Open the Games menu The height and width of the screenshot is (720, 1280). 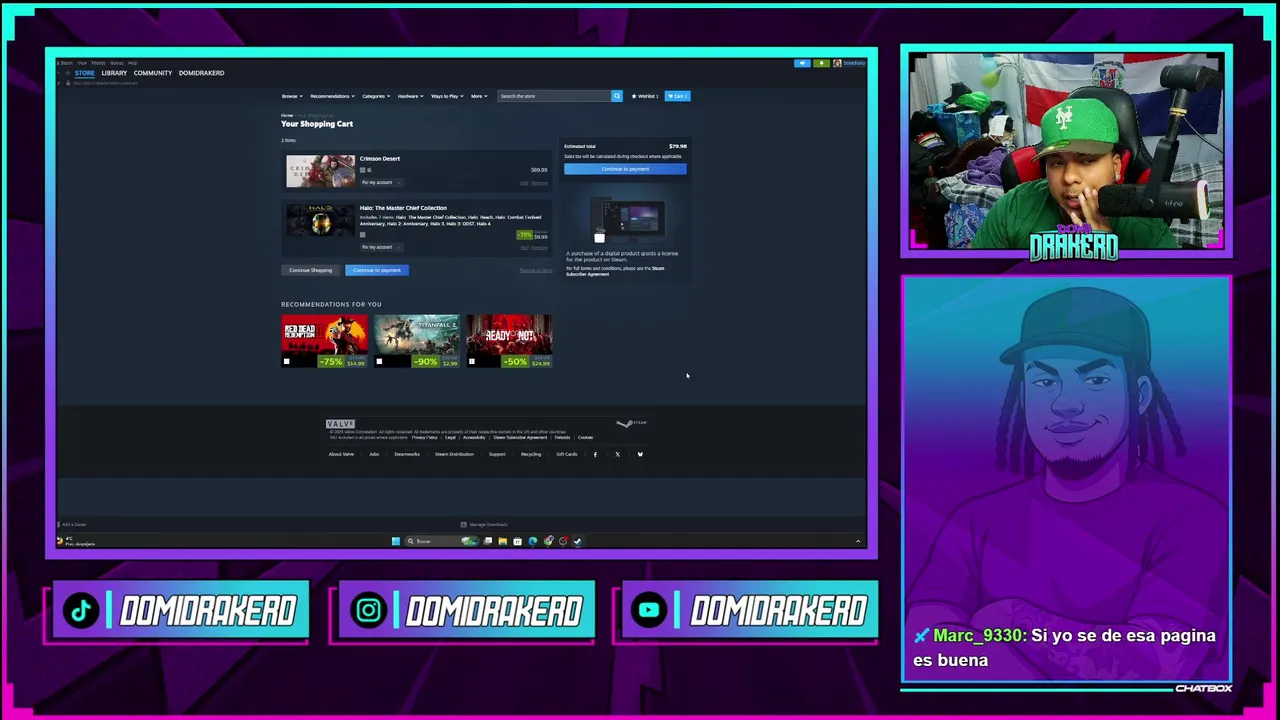click(117, 63)
